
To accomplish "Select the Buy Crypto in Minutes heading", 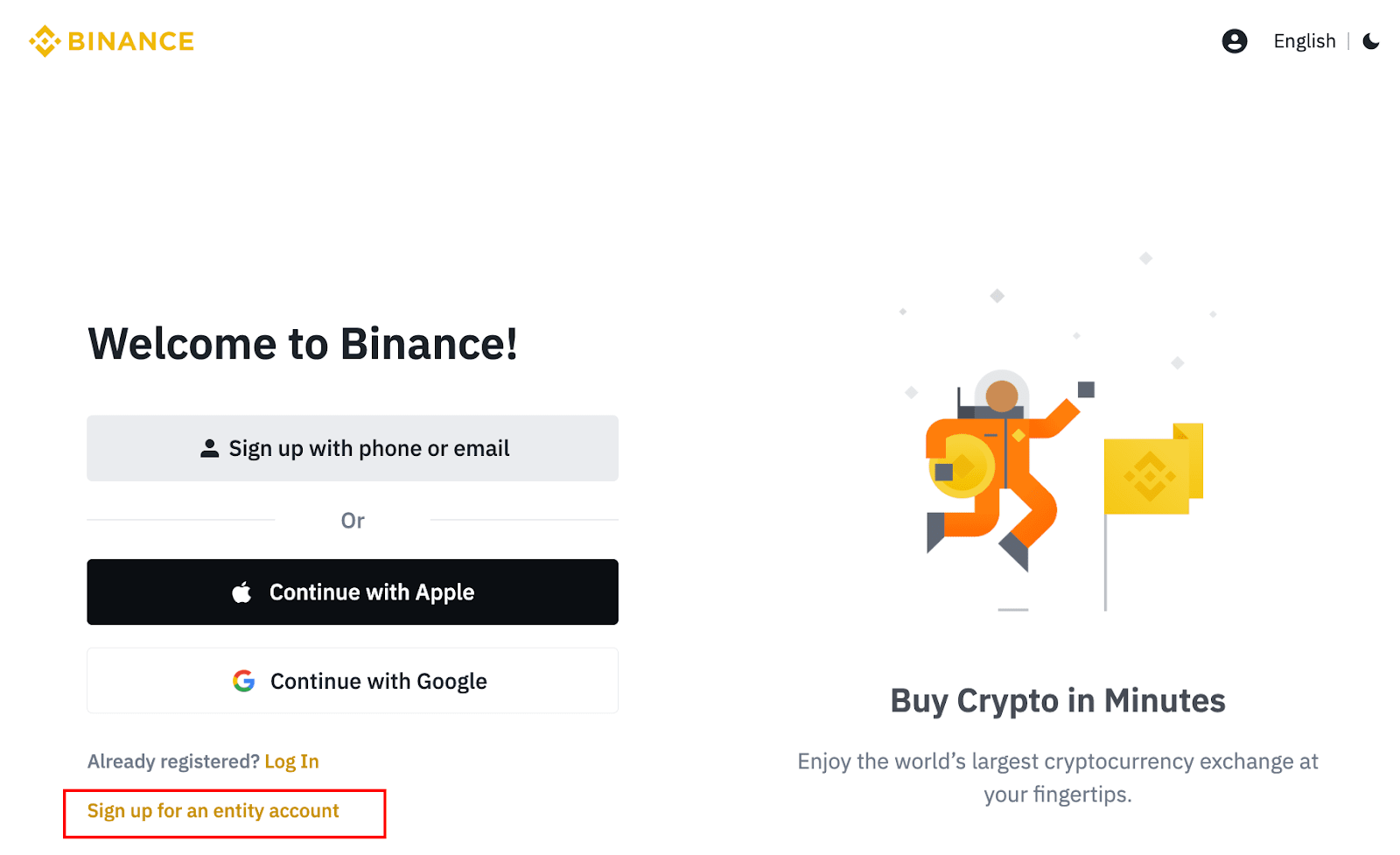I will pyautogui.click(x=1057, y=701).
